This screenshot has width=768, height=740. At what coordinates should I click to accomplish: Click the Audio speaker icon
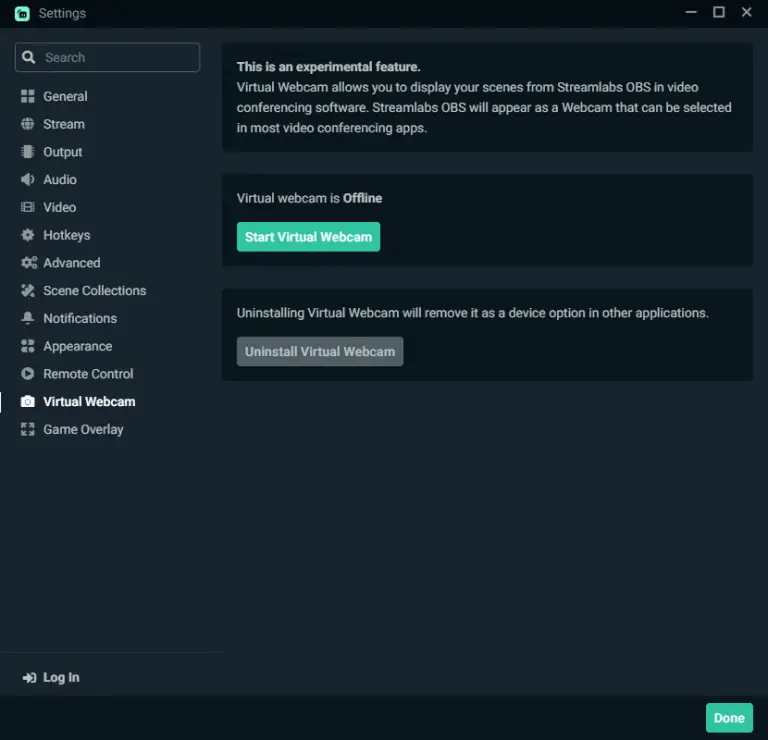(x=28, y=180)
